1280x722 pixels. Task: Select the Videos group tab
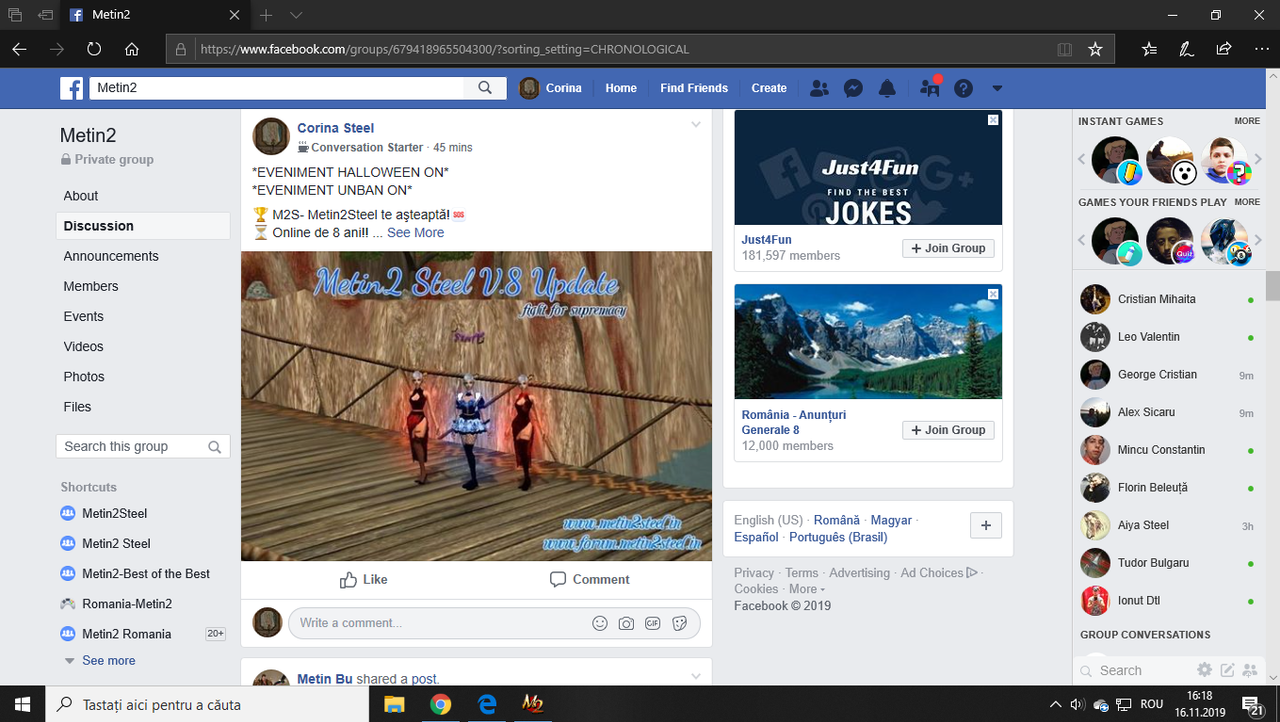[x=143, y=346]
